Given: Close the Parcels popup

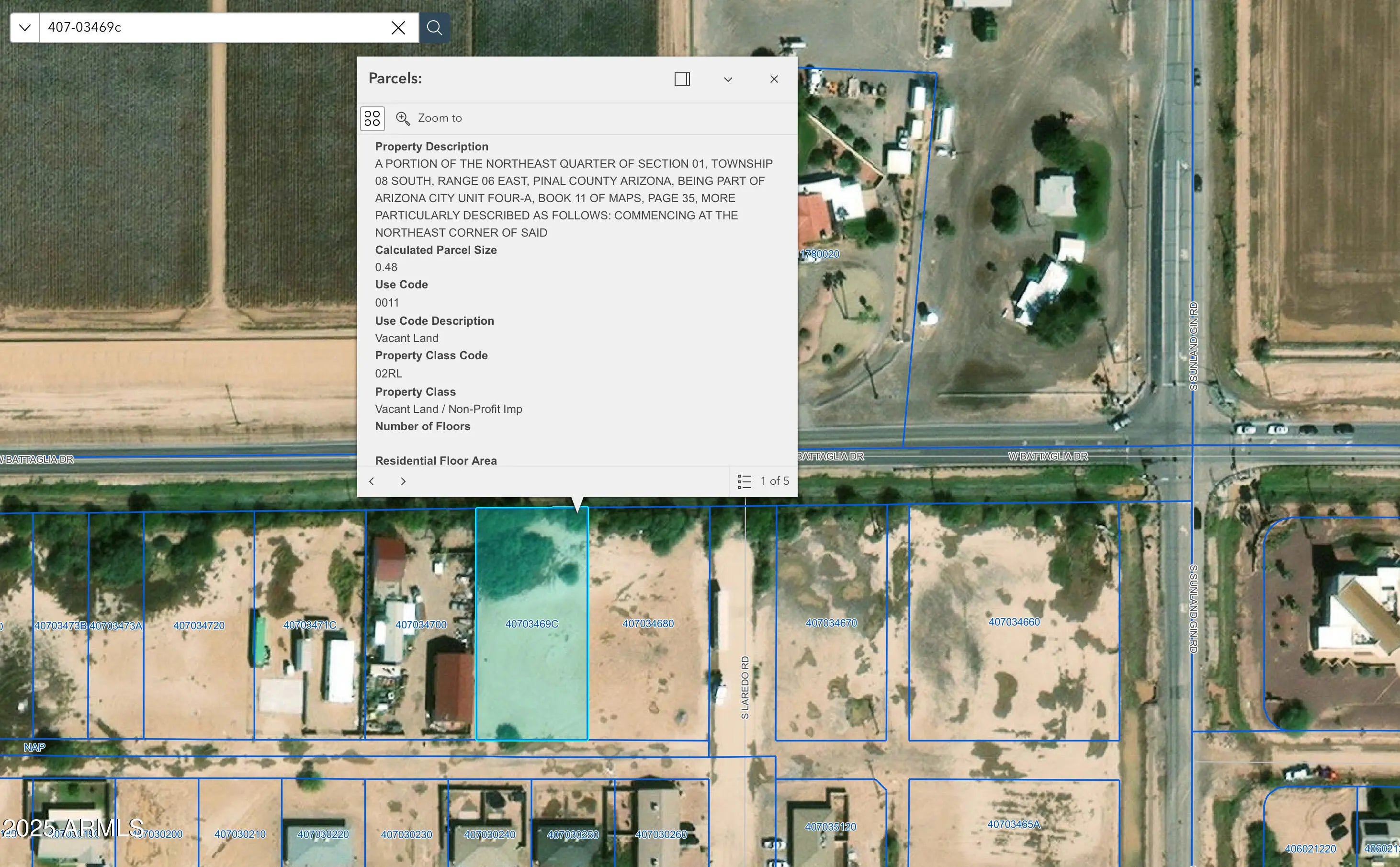Looking at the screenshot, I should pos(774,79).
